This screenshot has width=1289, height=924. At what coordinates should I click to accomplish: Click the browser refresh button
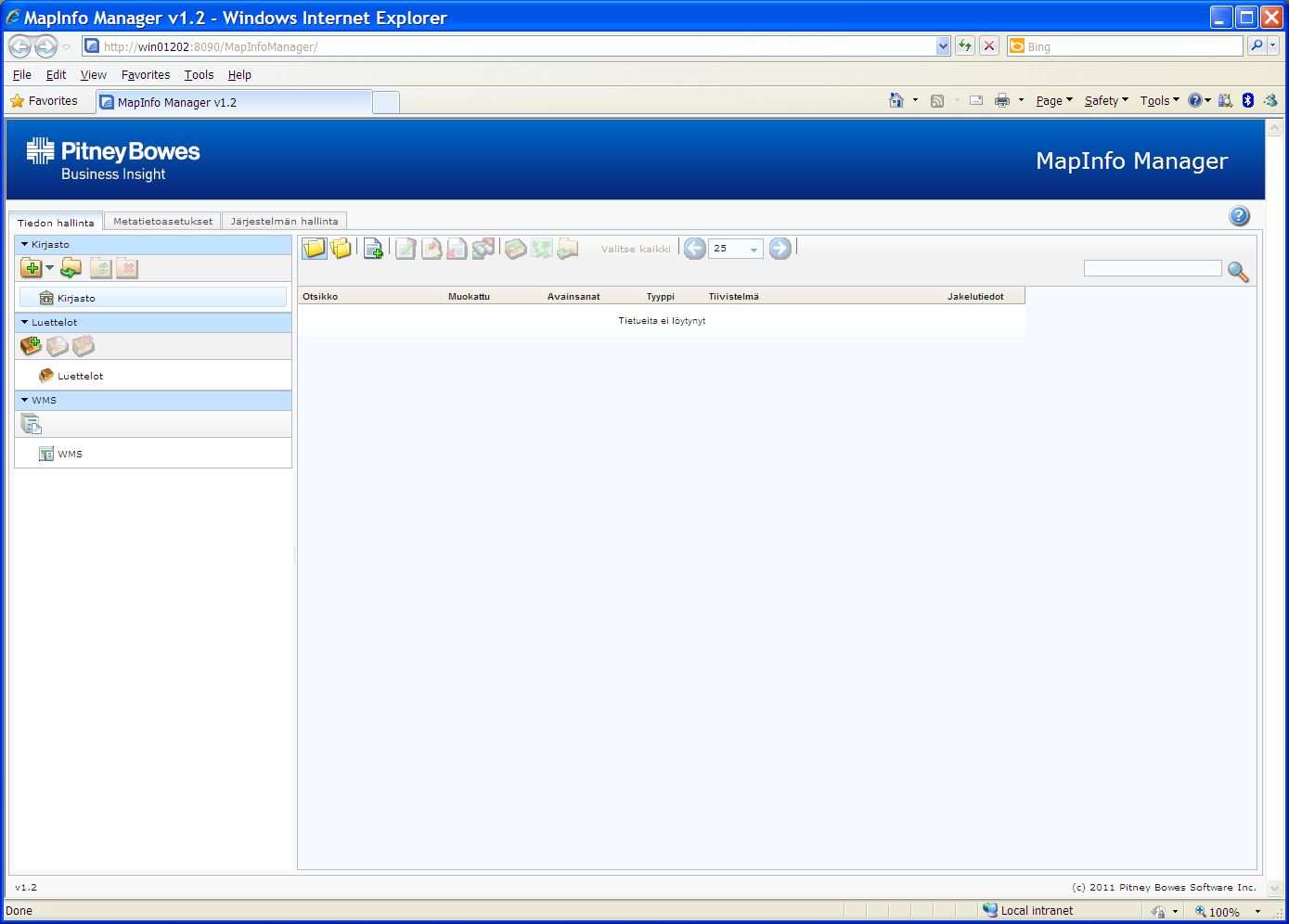[x=965, y=45]
